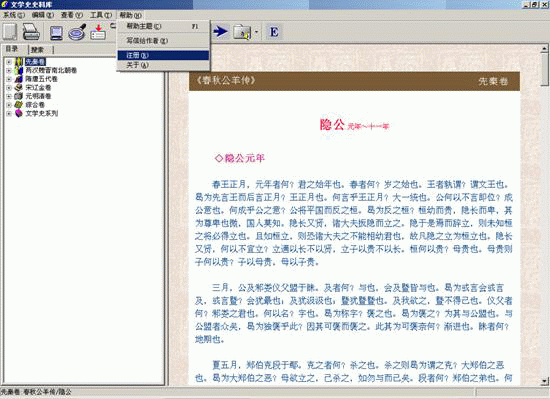This screenshot has width=550, height=399.
Task: Switch to the 搜索 tab
Action: pos(39,50)
